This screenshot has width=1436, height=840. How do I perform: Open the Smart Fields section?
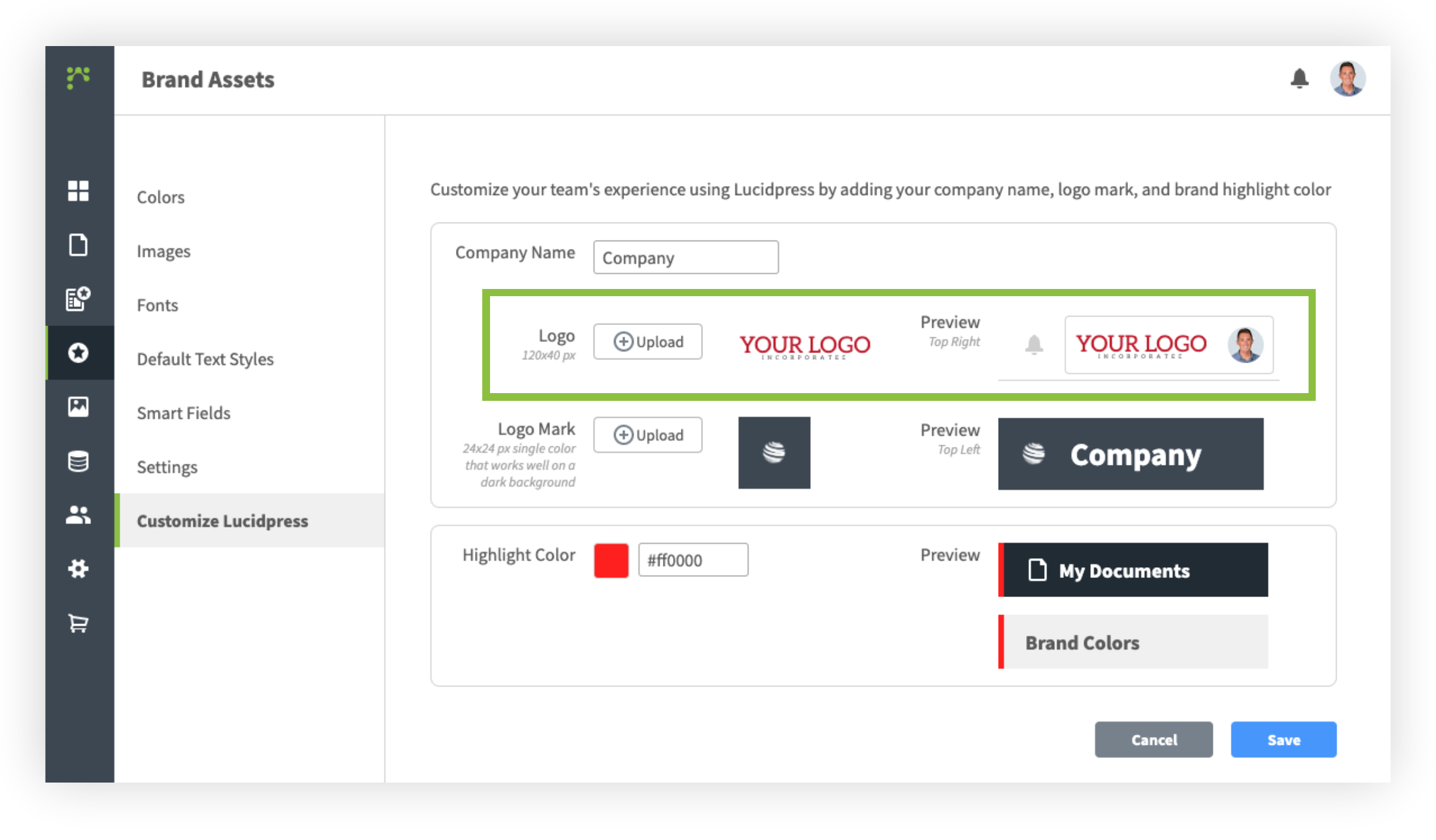183,413
